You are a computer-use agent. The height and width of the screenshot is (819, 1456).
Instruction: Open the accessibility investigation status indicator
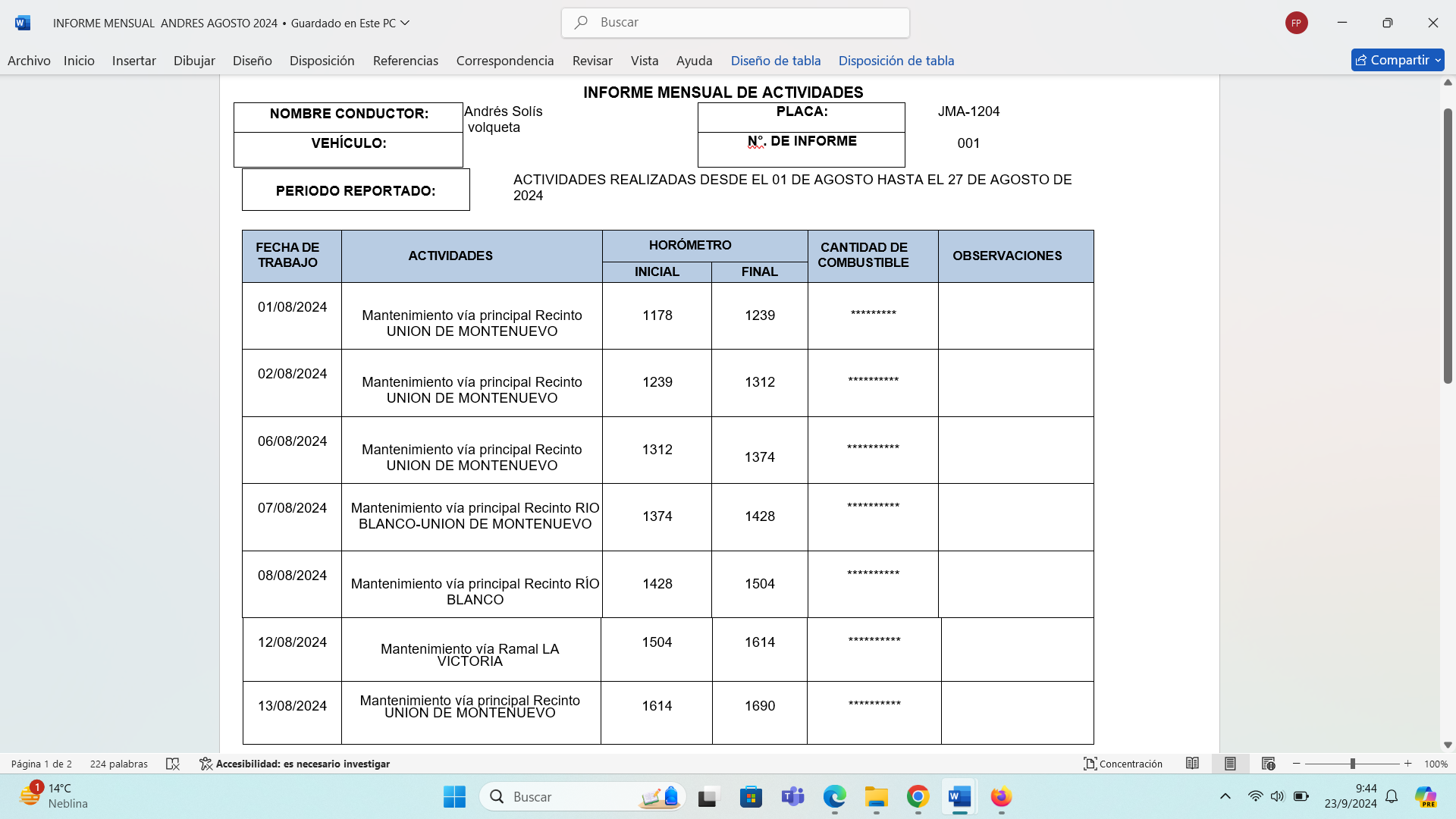click(294, 764)
